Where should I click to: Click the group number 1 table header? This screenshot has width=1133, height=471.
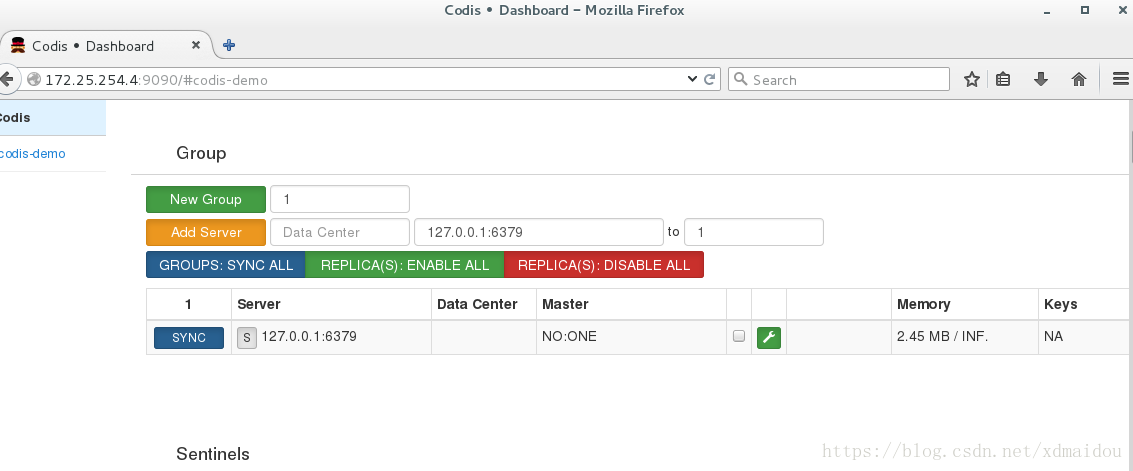tap(189, 304)
